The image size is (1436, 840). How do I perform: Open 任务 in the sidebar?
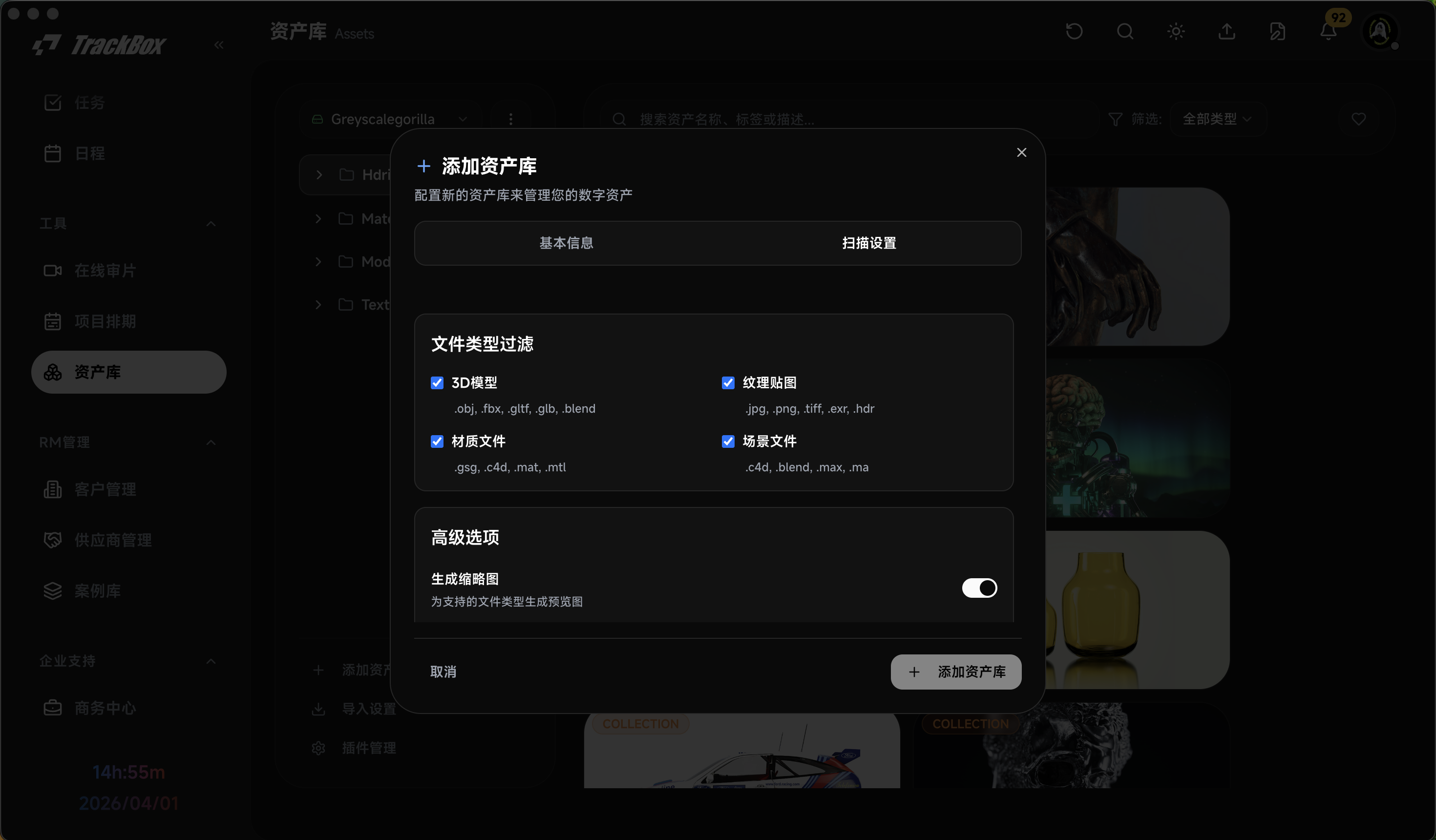coord(128,103)
